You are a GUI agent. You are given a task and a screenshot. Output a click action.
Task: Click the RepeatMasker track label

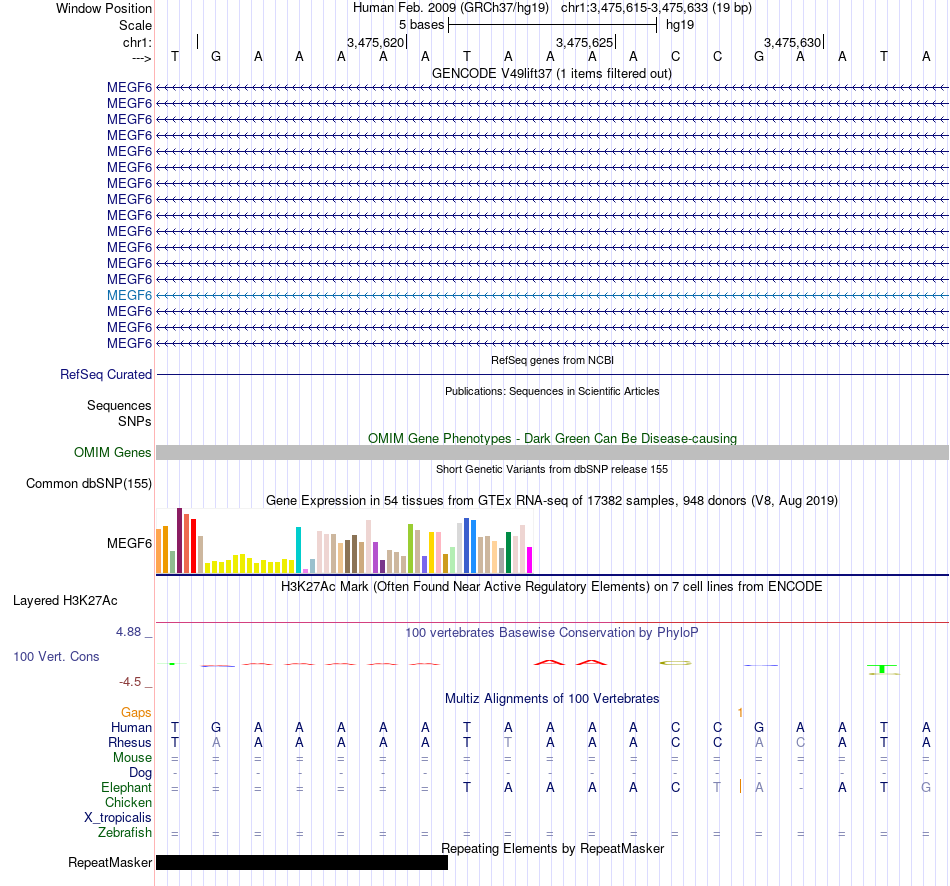tap(110, 862)
